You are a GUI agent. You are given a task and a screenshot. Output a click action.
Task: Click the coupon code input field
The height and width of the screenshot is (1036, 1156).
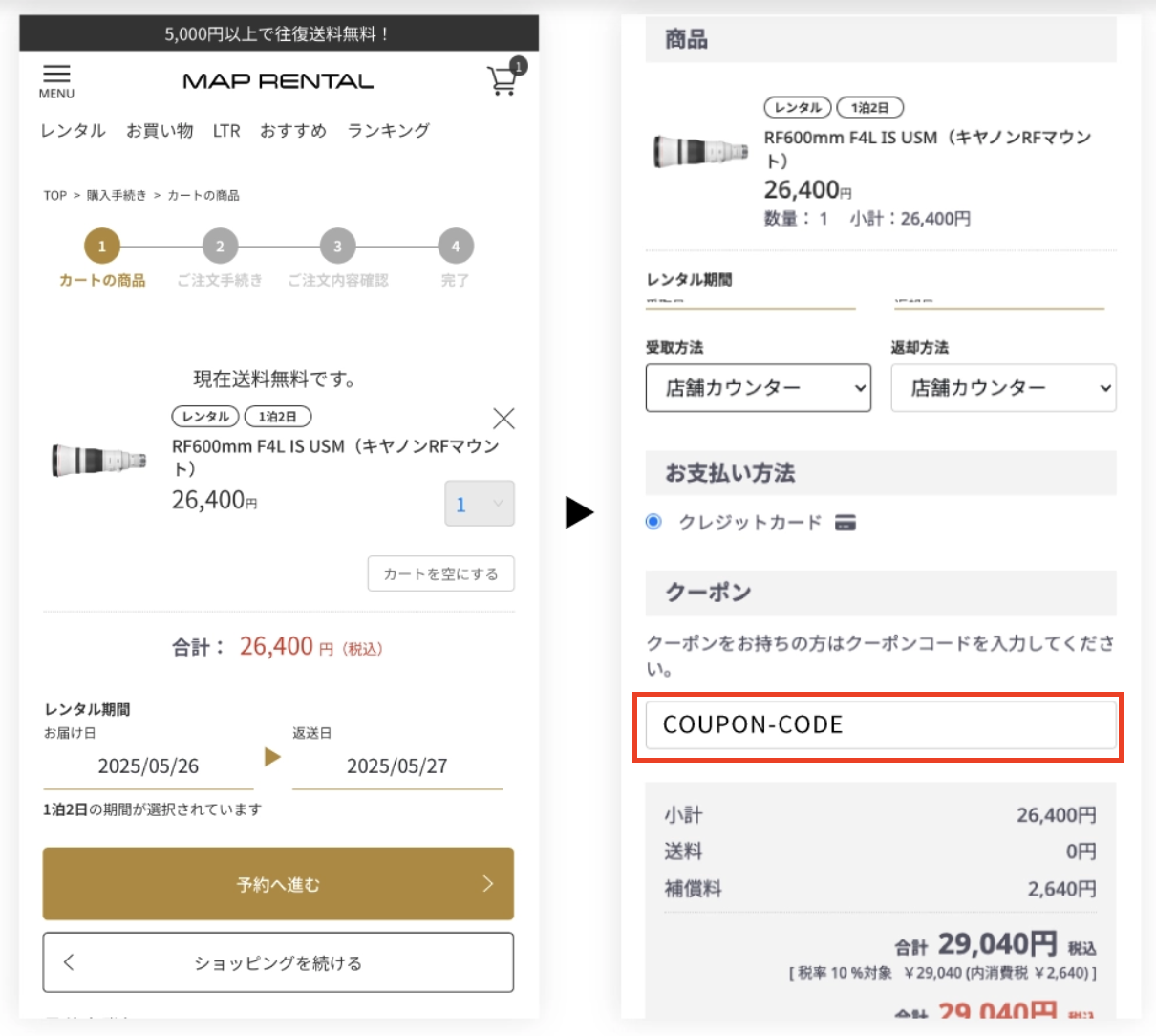coord(879,725)
